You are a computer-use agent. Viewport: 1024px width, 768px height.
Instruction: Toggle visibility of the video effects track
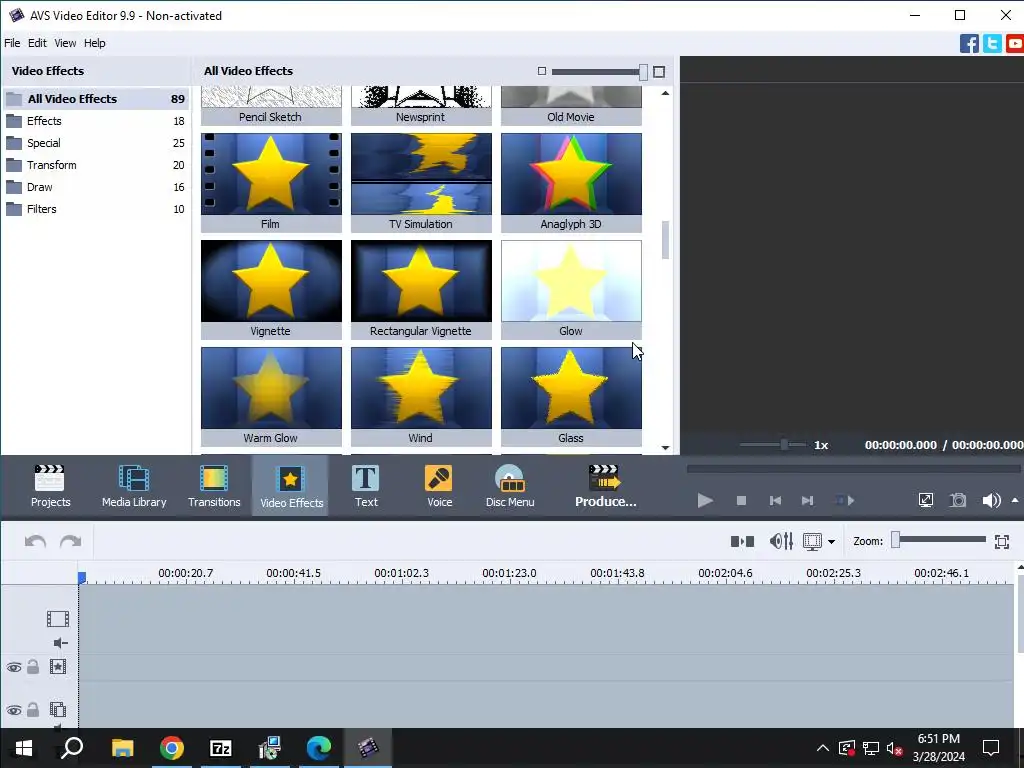click(x=14, y=667)
